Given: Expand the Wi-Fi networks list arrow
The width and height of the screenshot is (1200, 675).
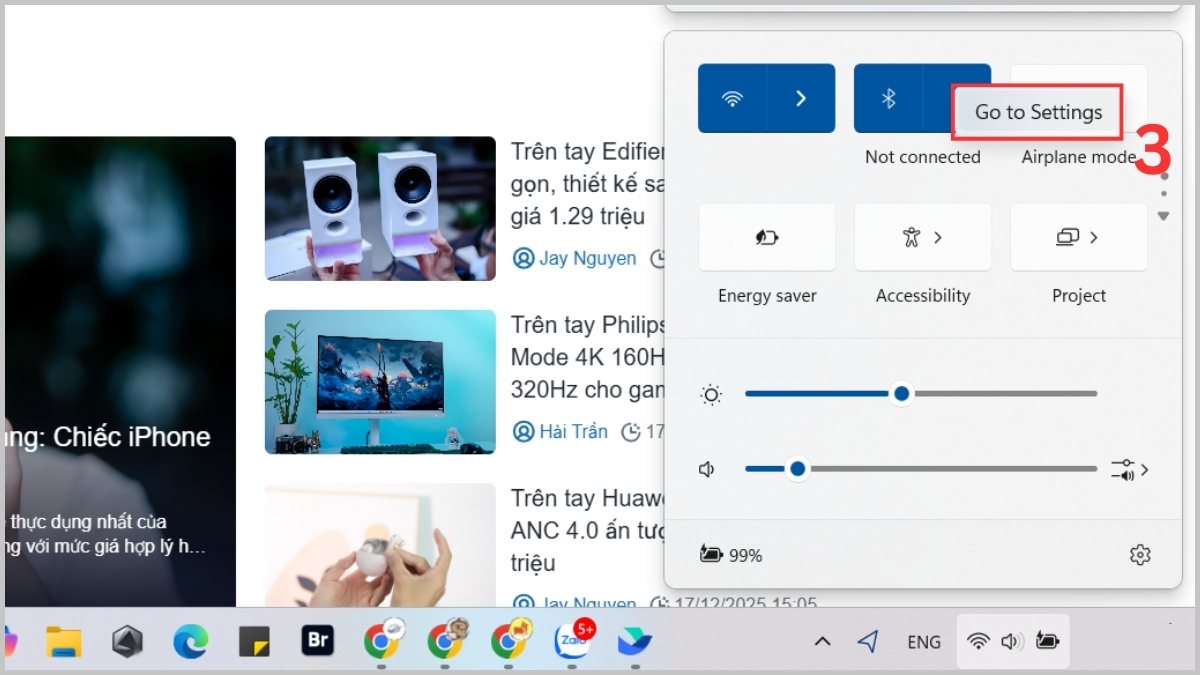Looking at the screenshot, I should click(x=801, y=98).
